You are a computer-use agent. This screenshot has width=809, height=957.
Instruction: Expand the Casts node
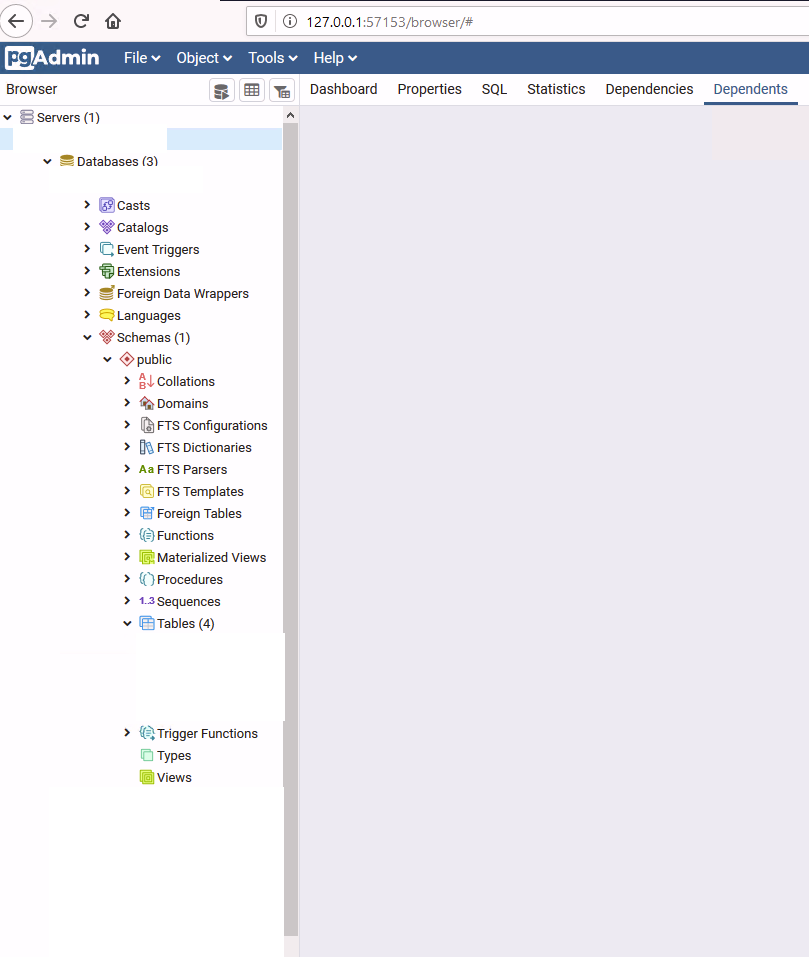click(87, 204)
